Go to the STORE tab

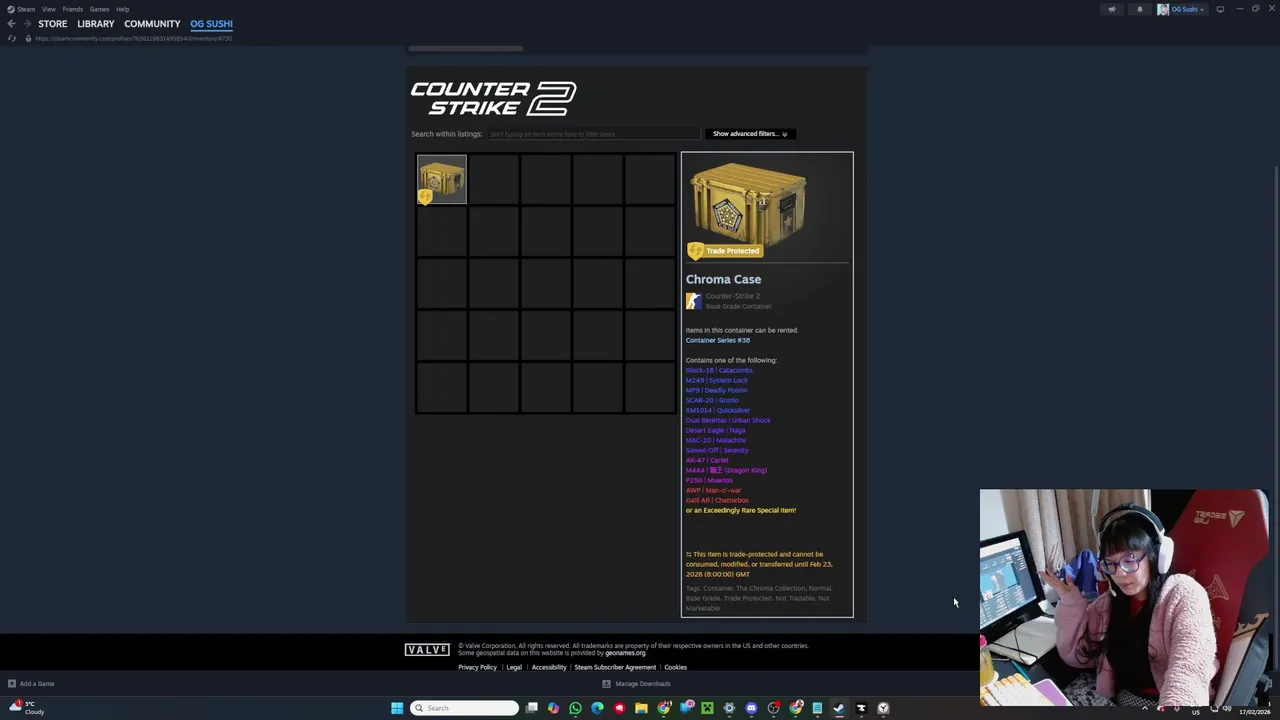point(53,24)
